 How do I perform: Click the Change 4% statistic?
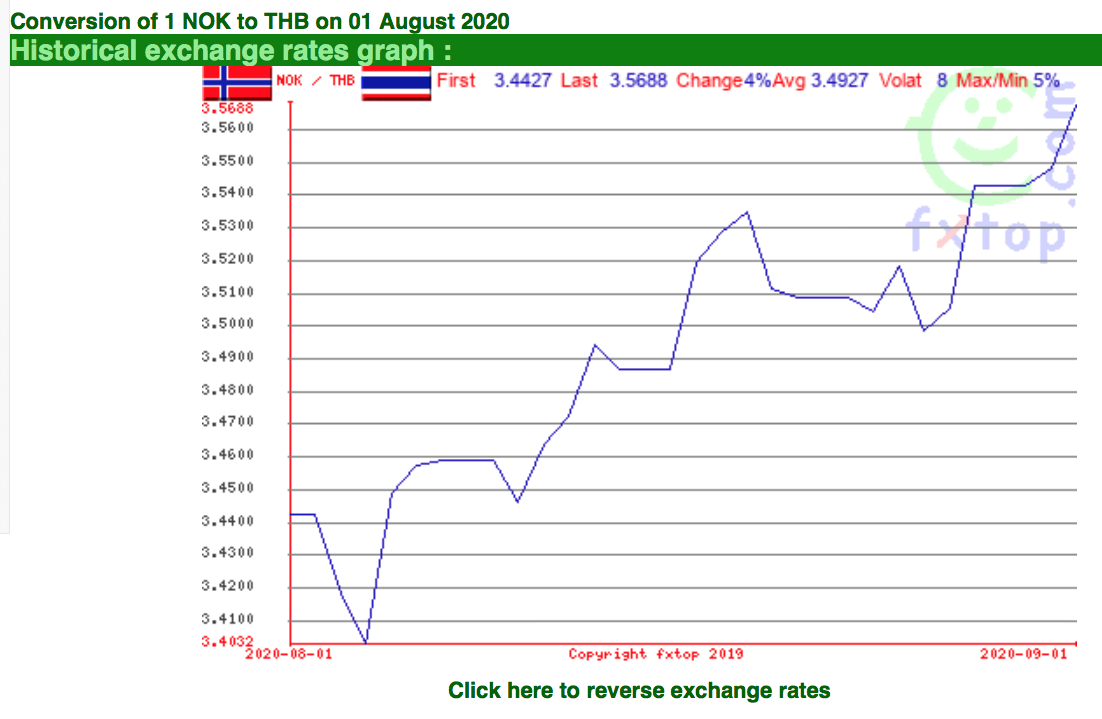click(723, 81)
